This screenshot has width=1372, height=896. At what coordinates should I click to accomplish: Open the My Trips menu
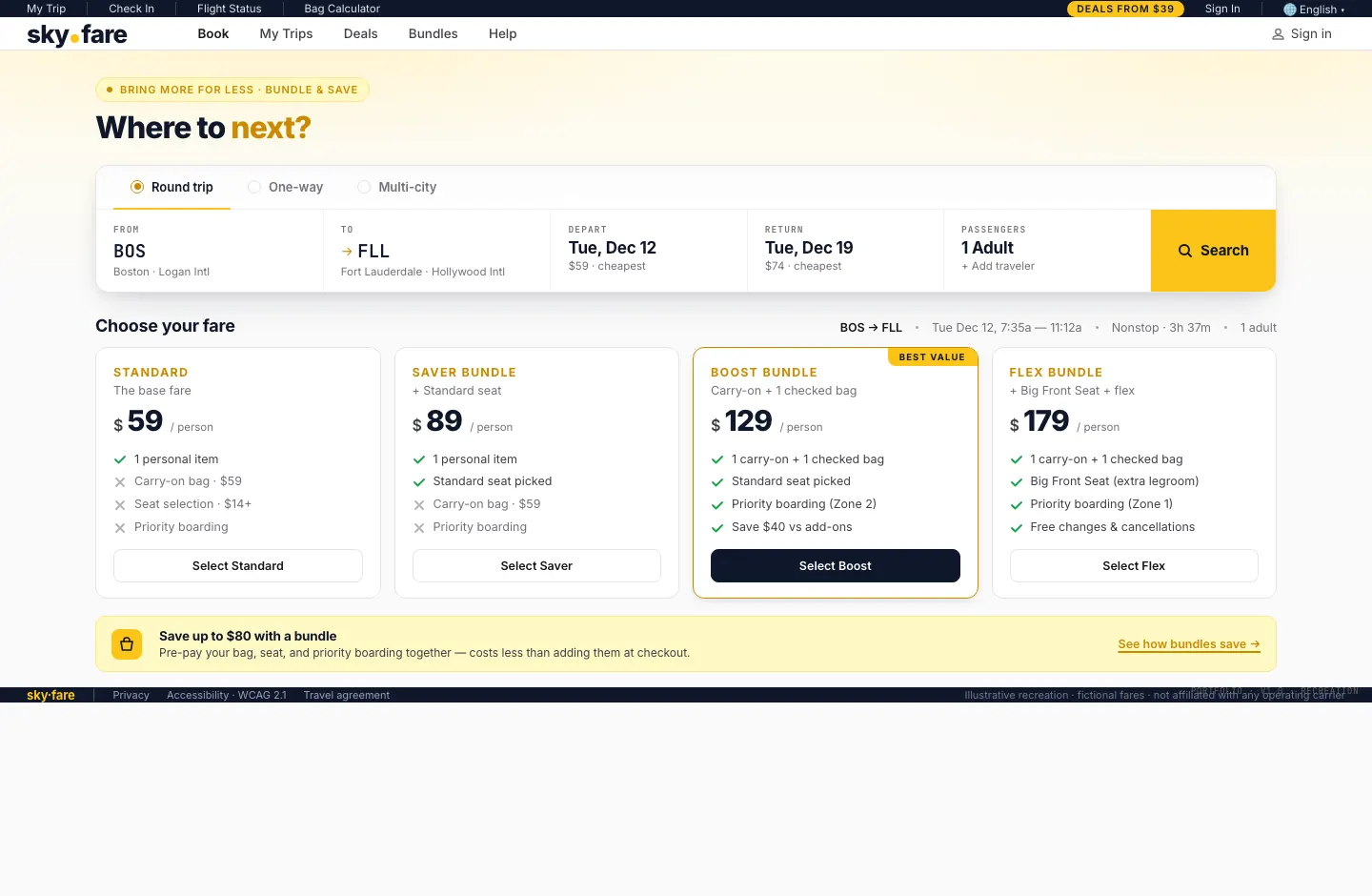point(286,34)
